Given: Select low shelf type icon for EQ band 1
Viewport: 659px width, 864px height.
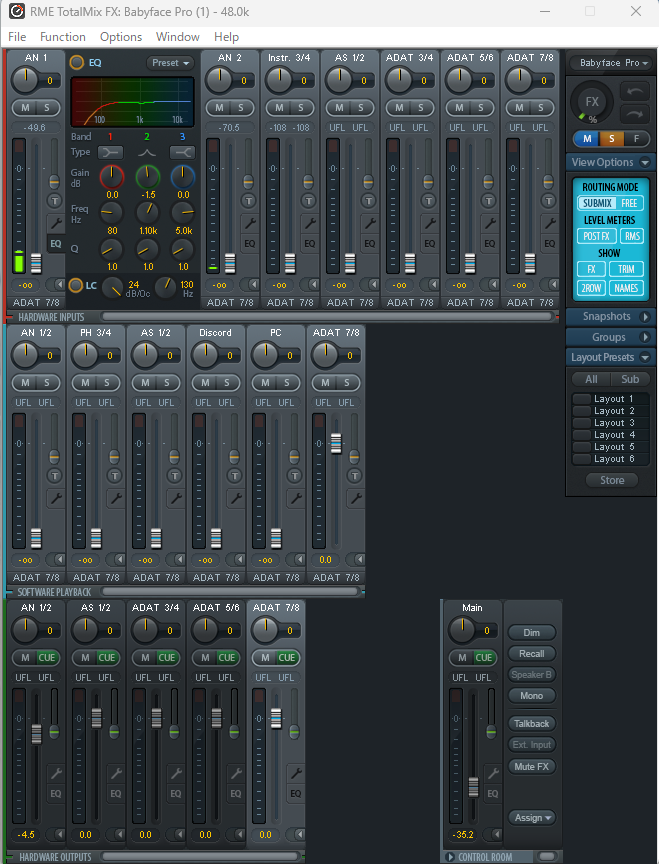Looking at the screenshot, I should click(x=110, y=152).
